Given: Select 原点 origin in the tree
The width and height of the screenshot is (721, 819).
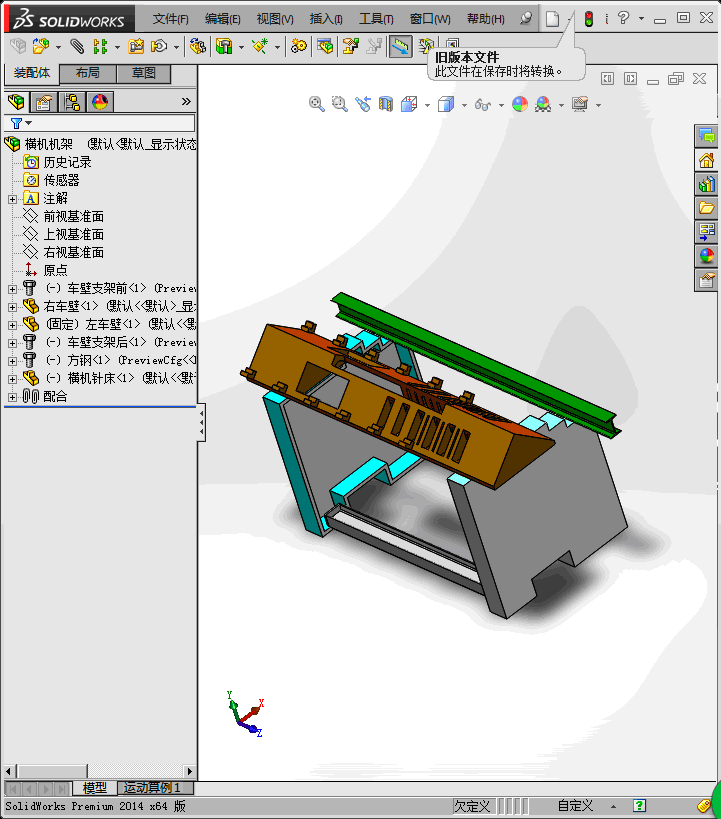Looking at the screenshot, I should point(55,271).
